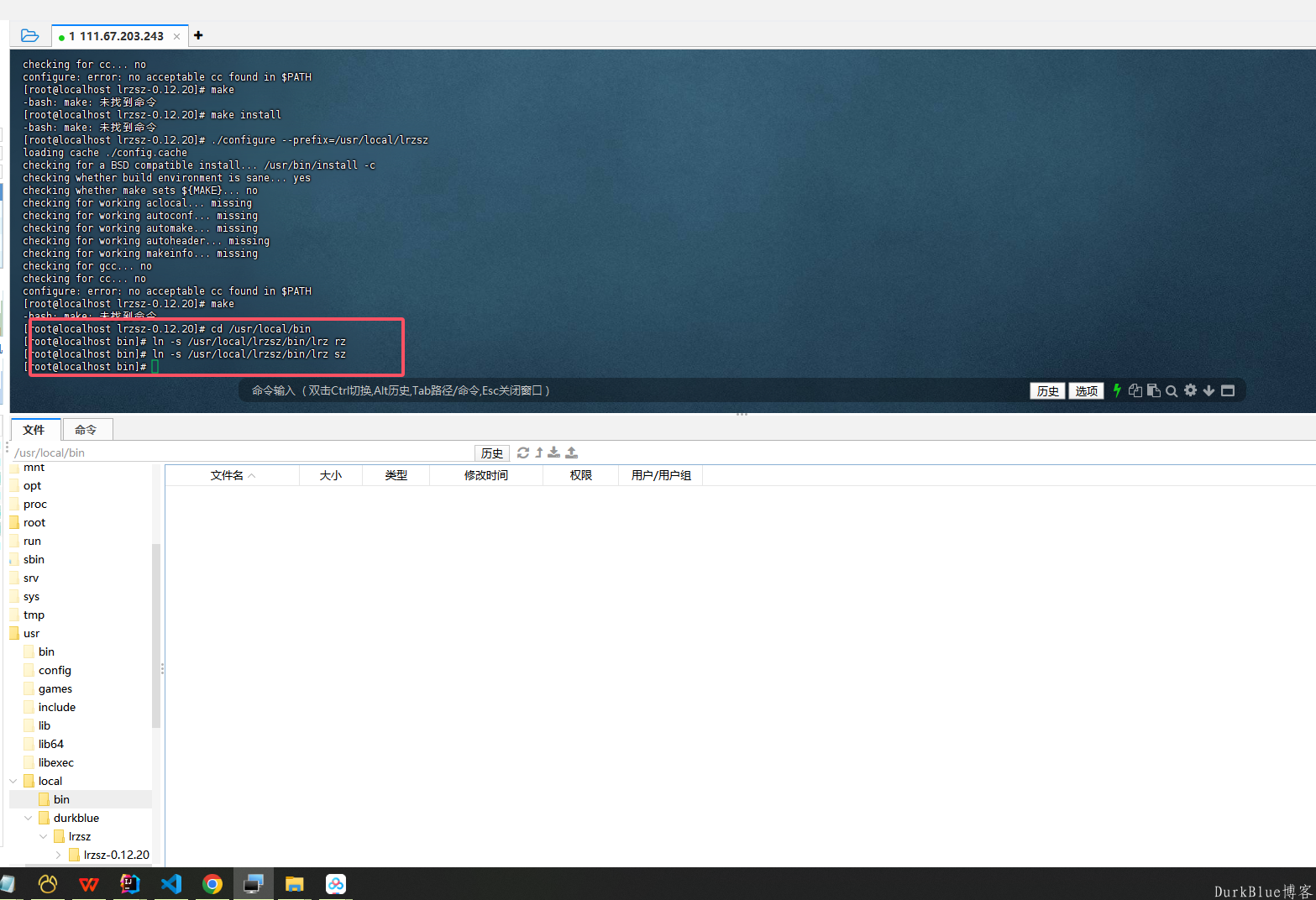Add a new session tab with plus

[x=198, y=35]
